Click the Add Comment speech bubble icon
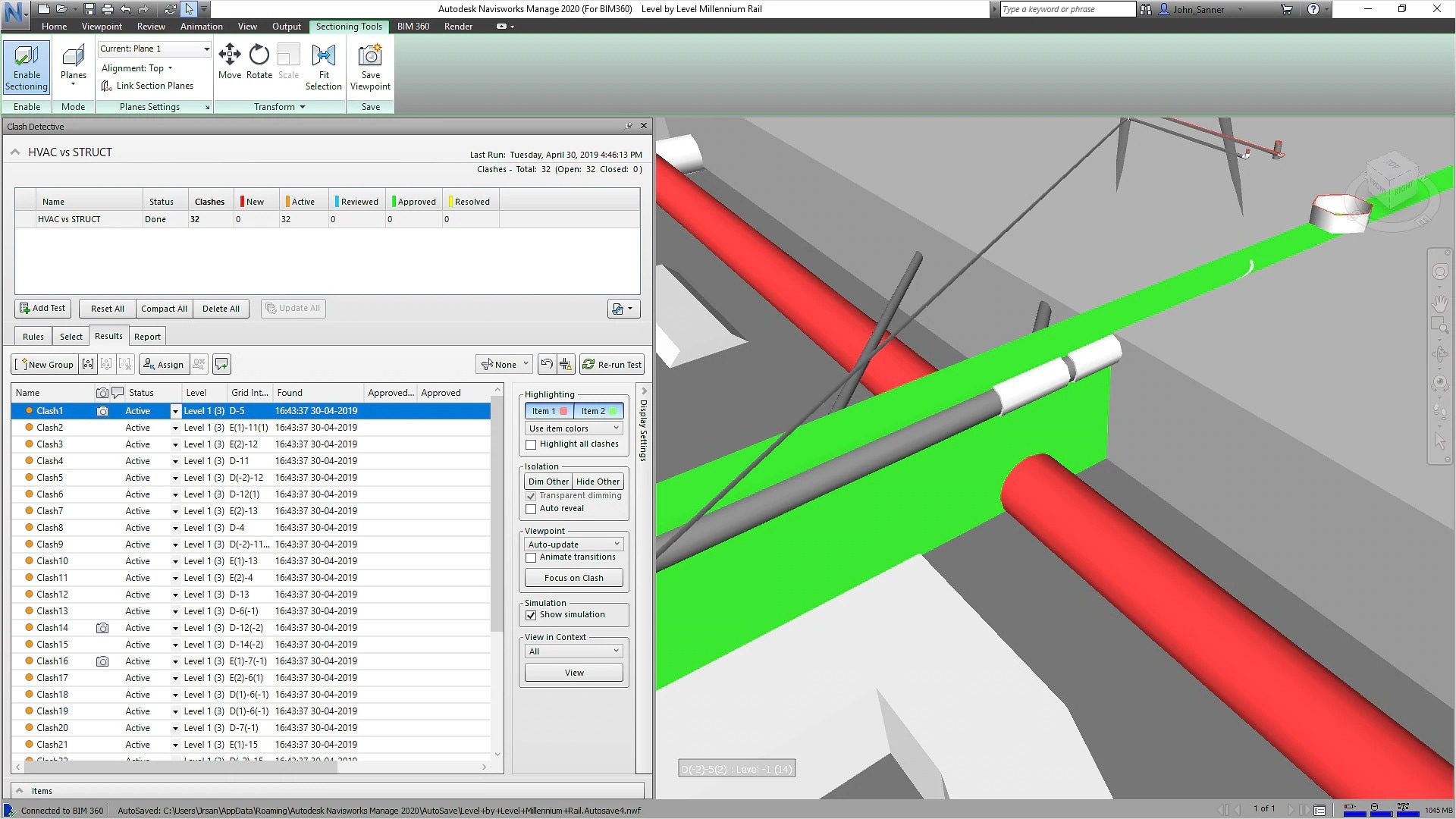Image resolution: width=1456 pixels, height=819 pixels. [x=221, y=365]
